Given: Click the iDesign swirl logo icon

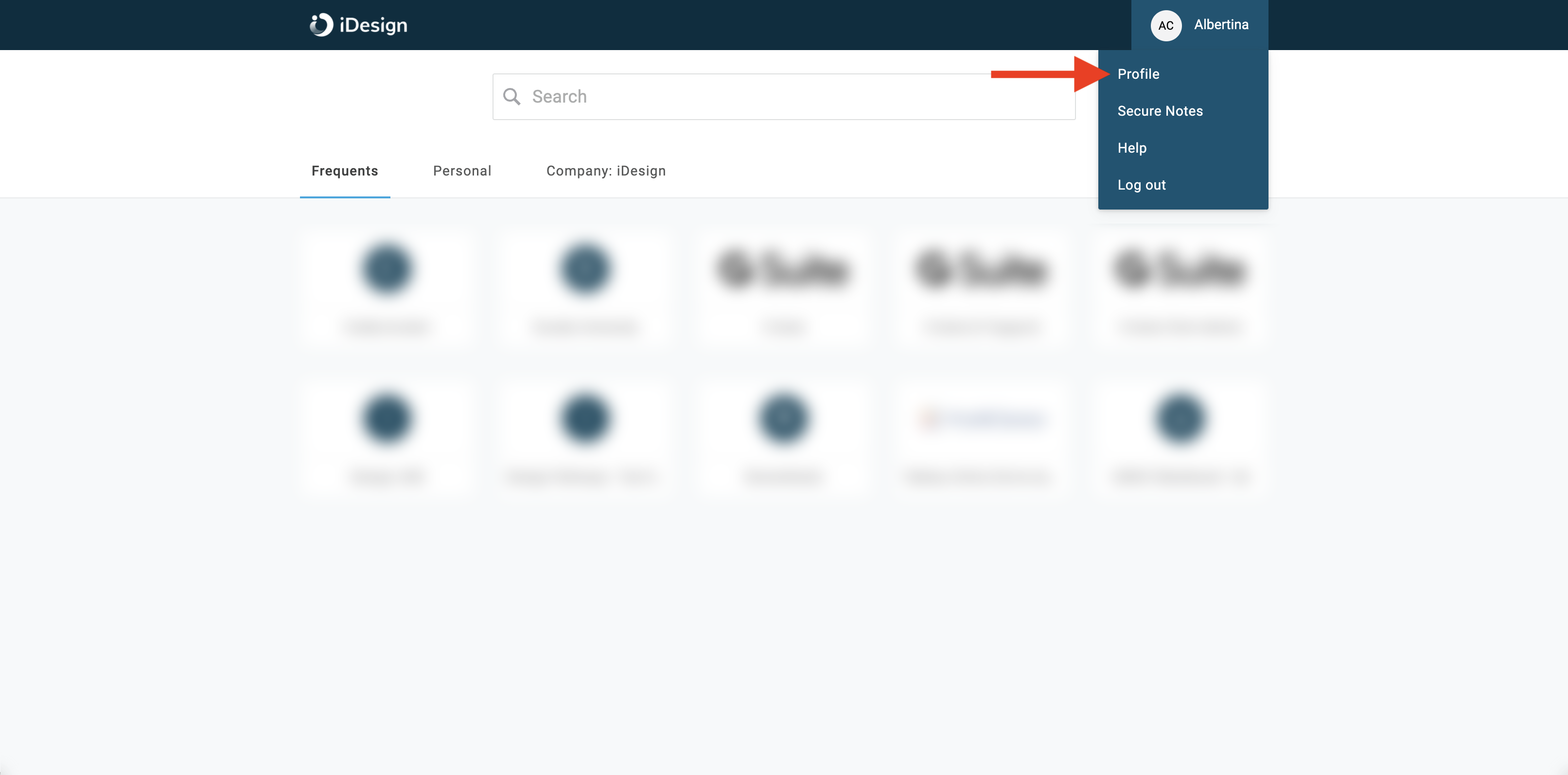Looking at the screenshot, I should (x=321, y=25).
